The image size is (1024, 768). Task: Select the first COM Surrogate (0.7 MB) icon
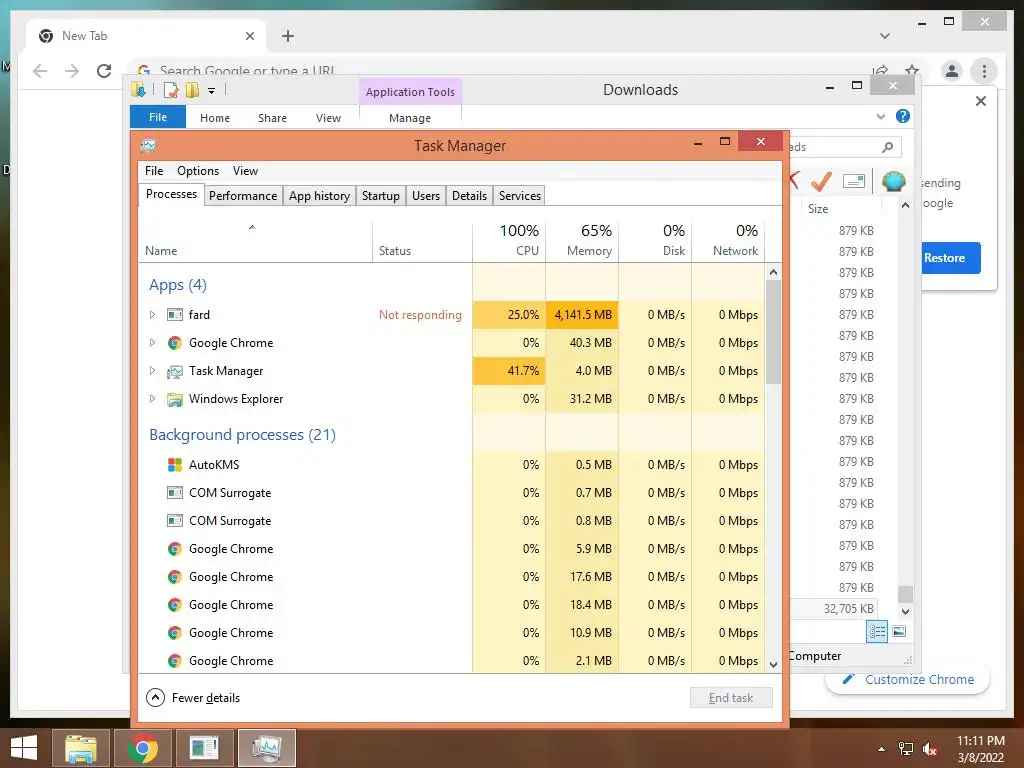click(174, 493)
